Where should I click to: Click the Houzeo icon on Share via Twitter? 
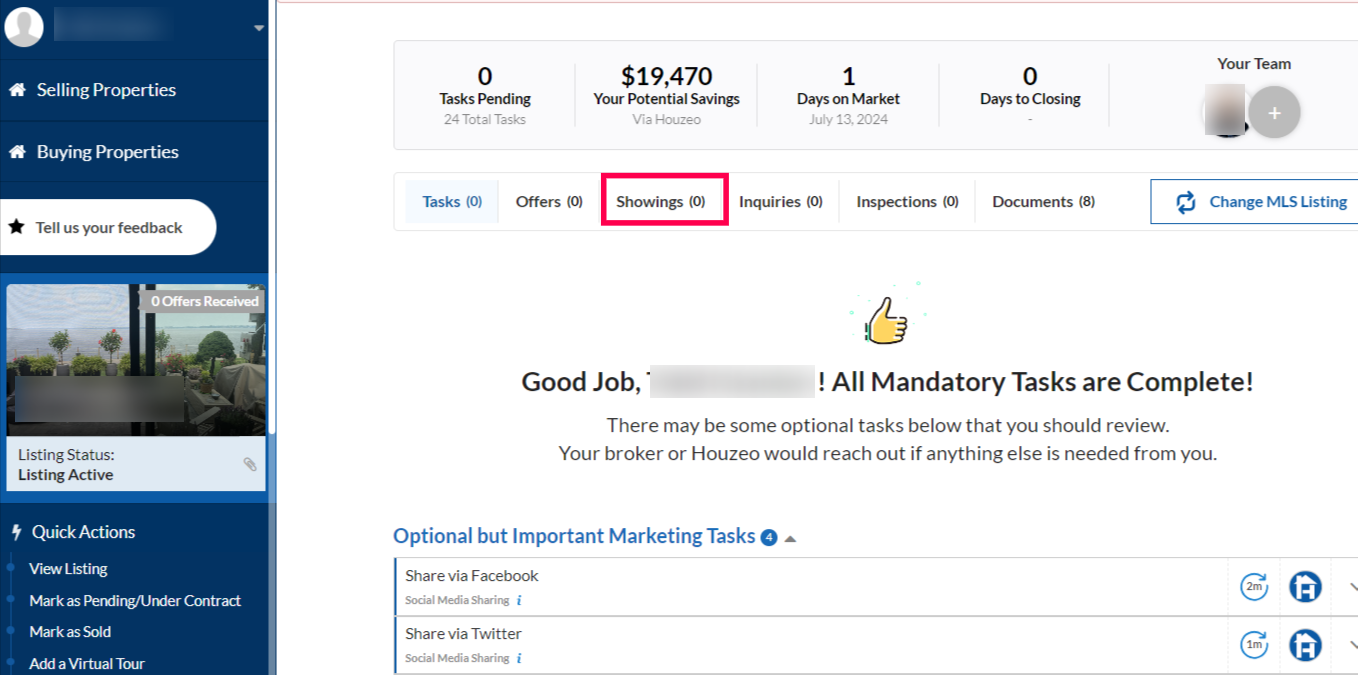1305,645
